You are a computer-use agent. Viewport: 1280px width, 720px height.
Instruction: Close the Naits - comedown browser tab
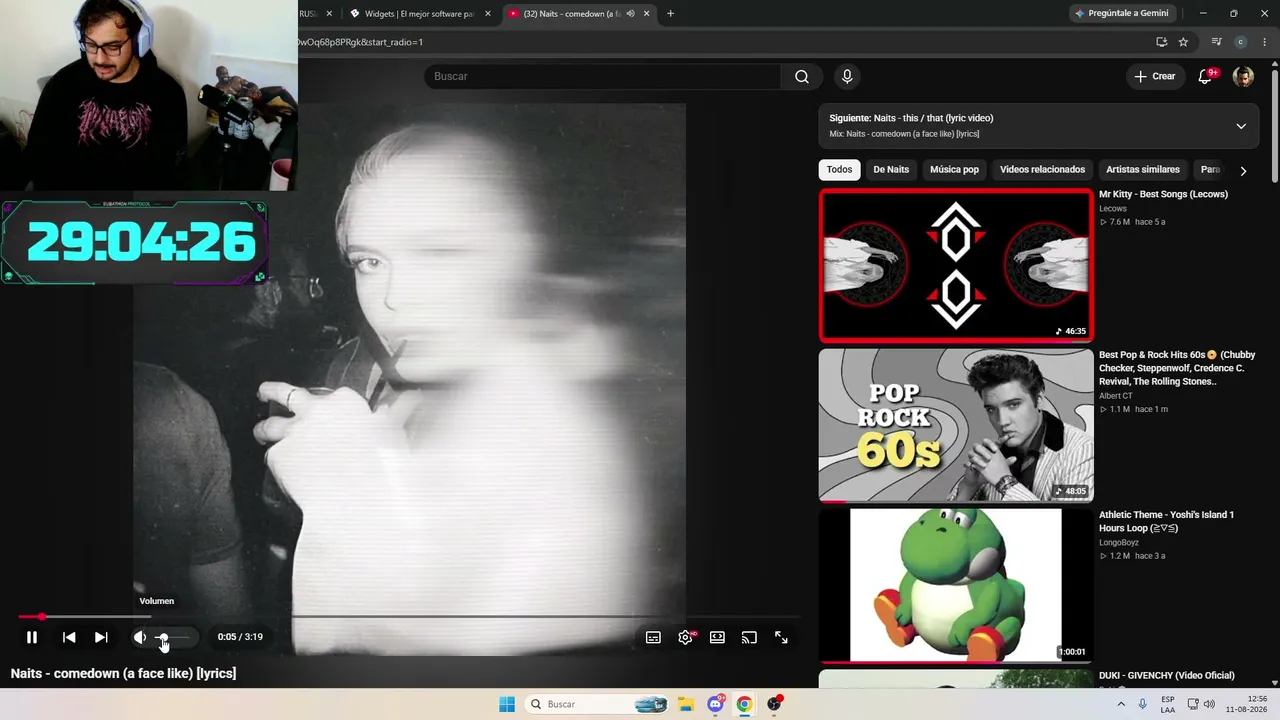[646, 14]
